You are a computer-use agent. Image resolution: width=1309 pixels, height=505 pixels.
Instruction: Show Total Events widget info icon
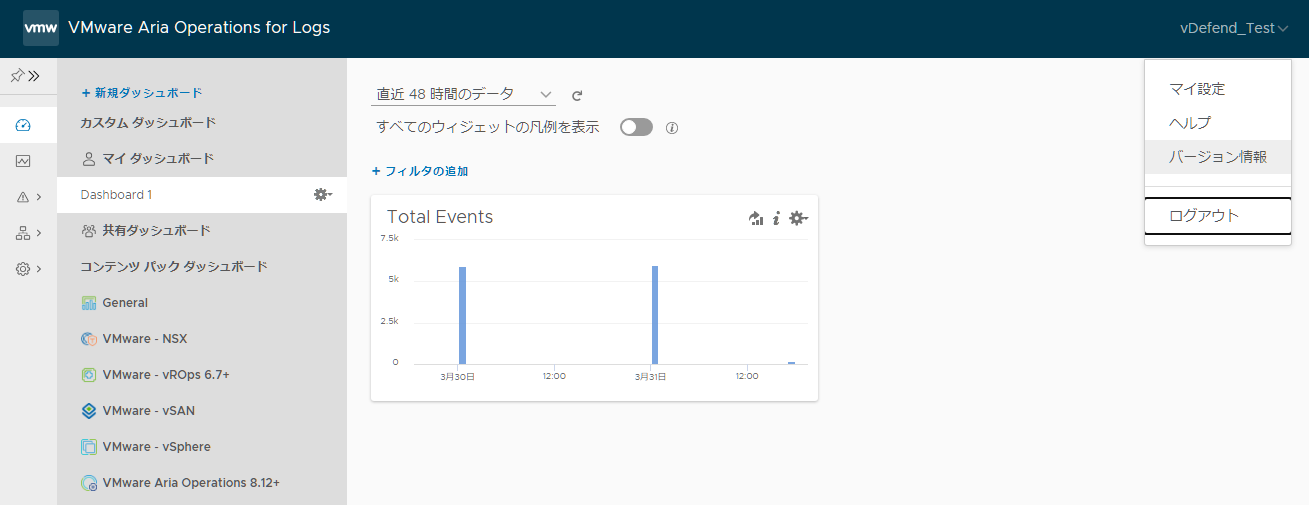tap(776, 218)
